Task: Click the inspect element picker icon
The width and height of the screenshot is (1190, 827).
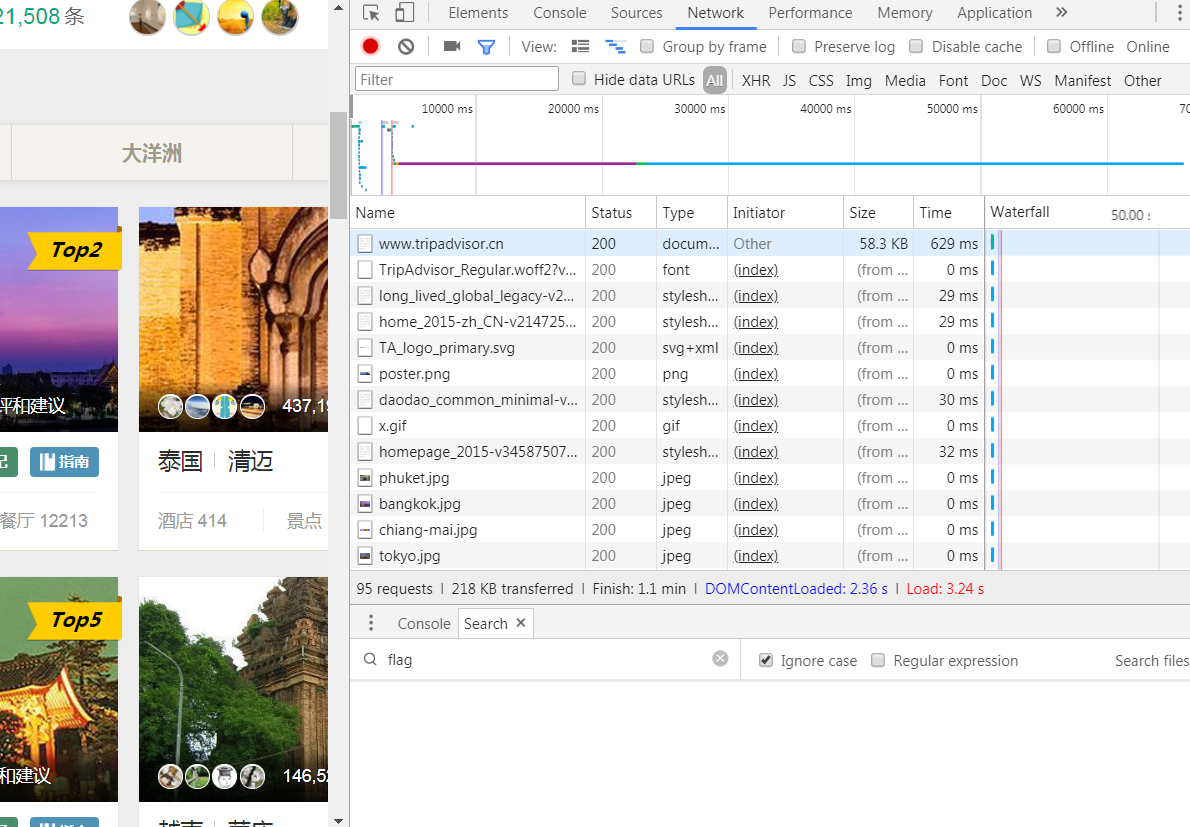Action: (x=371, y=13)
